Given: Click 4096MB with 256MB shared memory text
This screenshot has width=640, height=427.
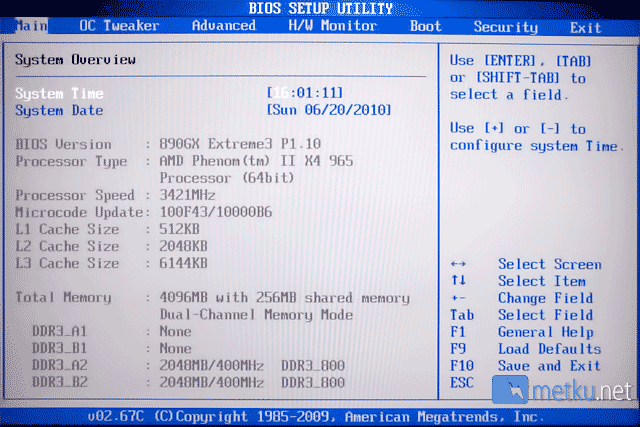Looking at the screenshot, I should (284, 298).
